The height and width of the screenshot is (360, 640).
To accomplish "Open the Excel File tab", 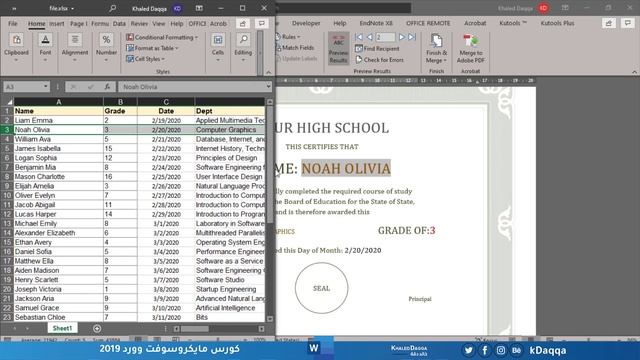I will [13, 24].
